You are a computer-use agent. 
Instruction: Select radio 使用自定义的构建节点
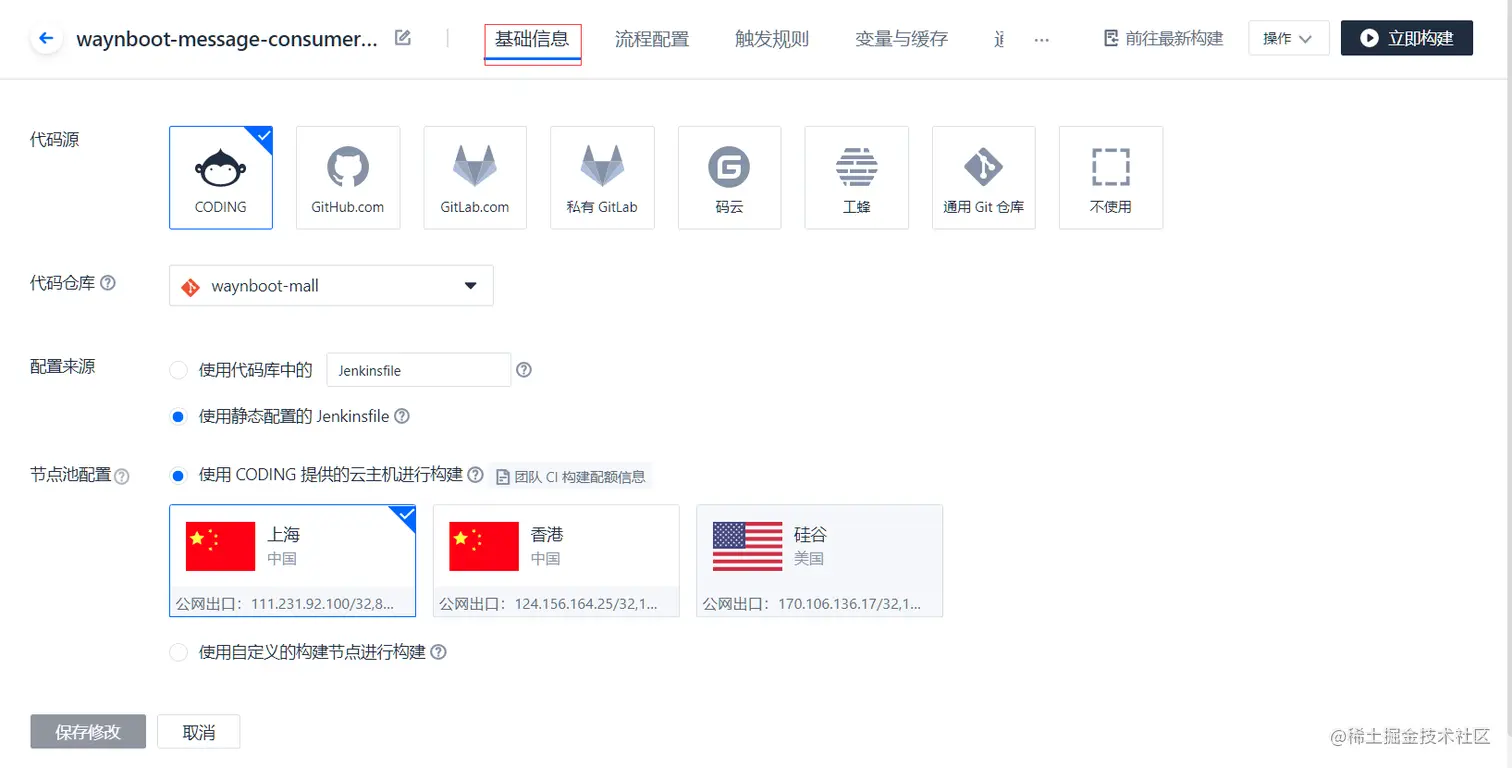pyautogui.click(x=178, y=652)
